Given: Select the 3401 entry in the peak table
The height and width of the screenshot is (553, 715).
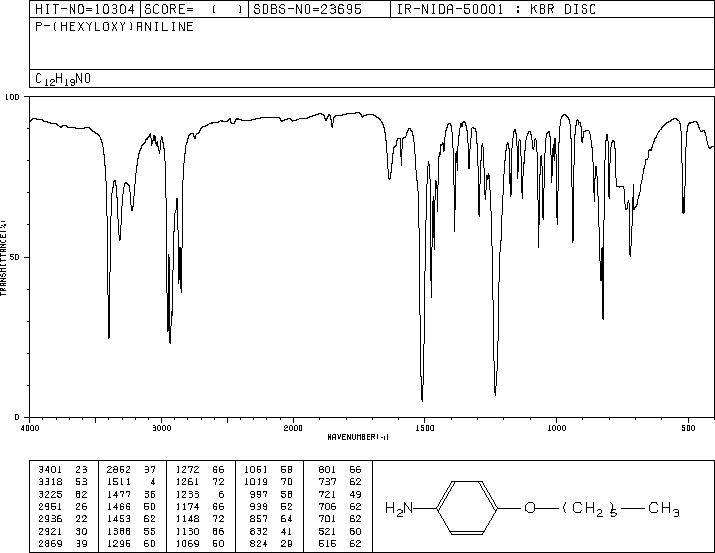Looking at the screenshot, I should pos(50,470).
